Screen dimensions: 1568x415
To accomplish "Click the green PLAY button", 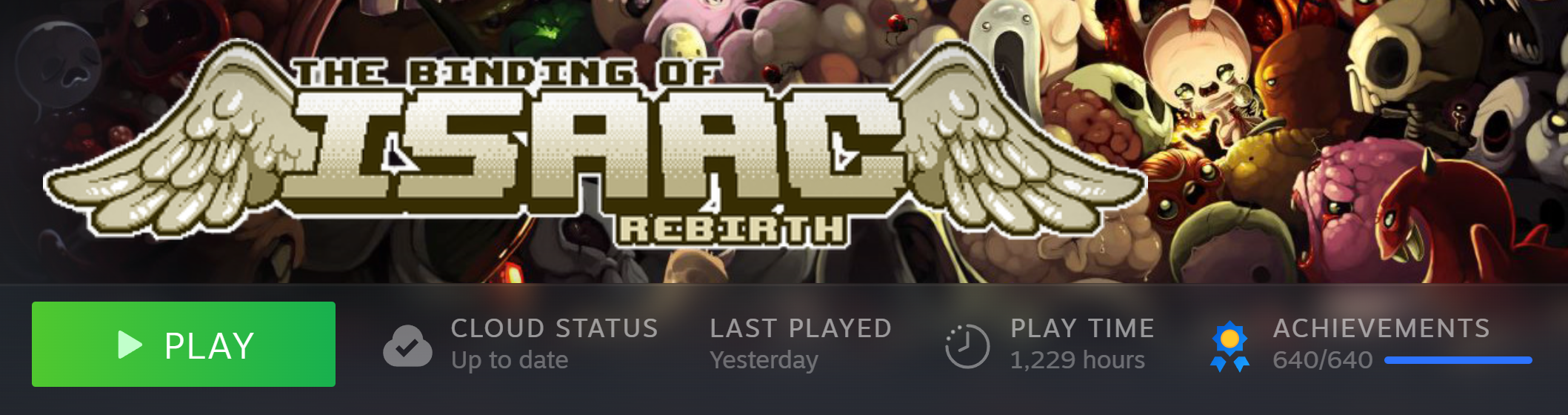I will tap(184, 344).
